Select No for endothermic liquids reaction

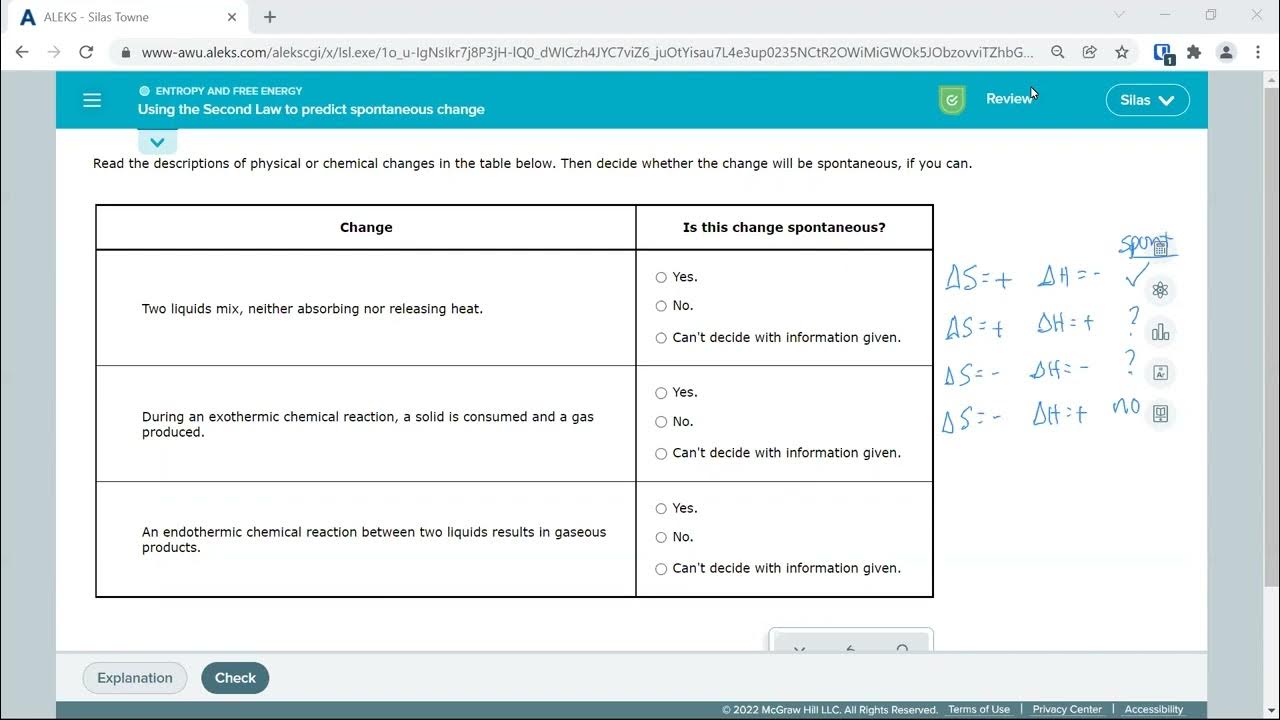click(661, 538)
